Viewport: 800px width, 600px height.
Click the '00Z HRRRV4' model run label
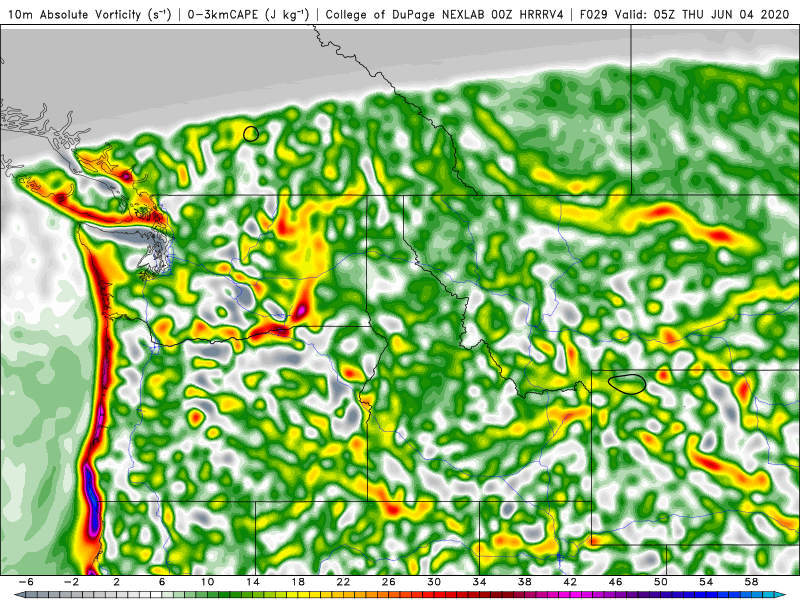[526, 14]
